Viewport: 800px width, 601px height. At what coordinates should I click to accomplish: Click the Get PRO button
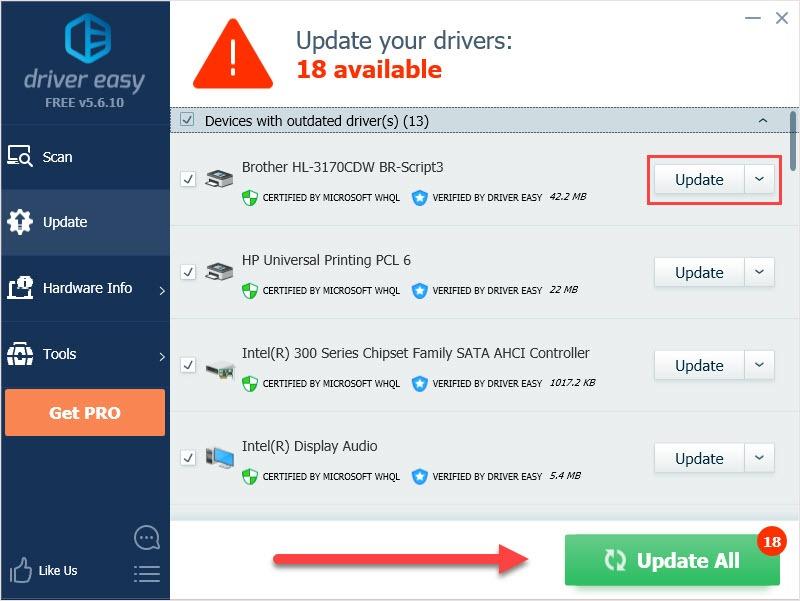(85, 412)
